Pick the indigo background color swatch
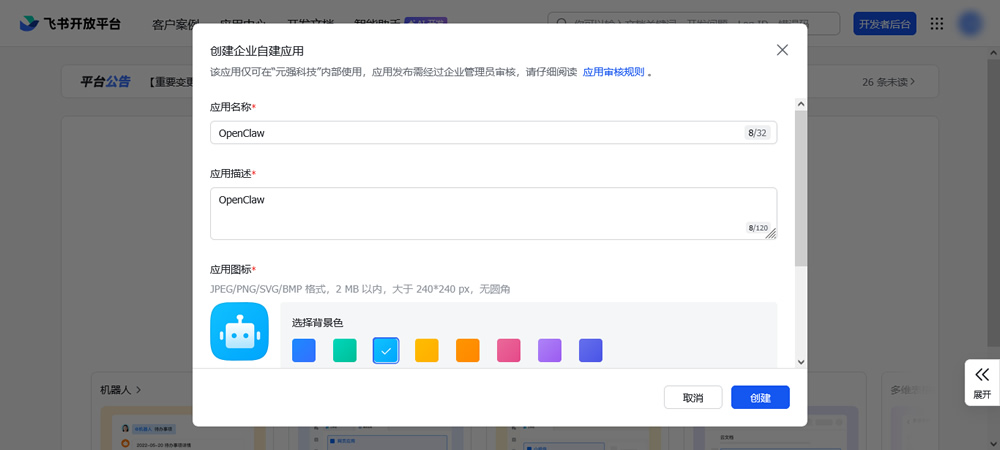The width and height of the screenshot is (1000, 450). (591, 350)
